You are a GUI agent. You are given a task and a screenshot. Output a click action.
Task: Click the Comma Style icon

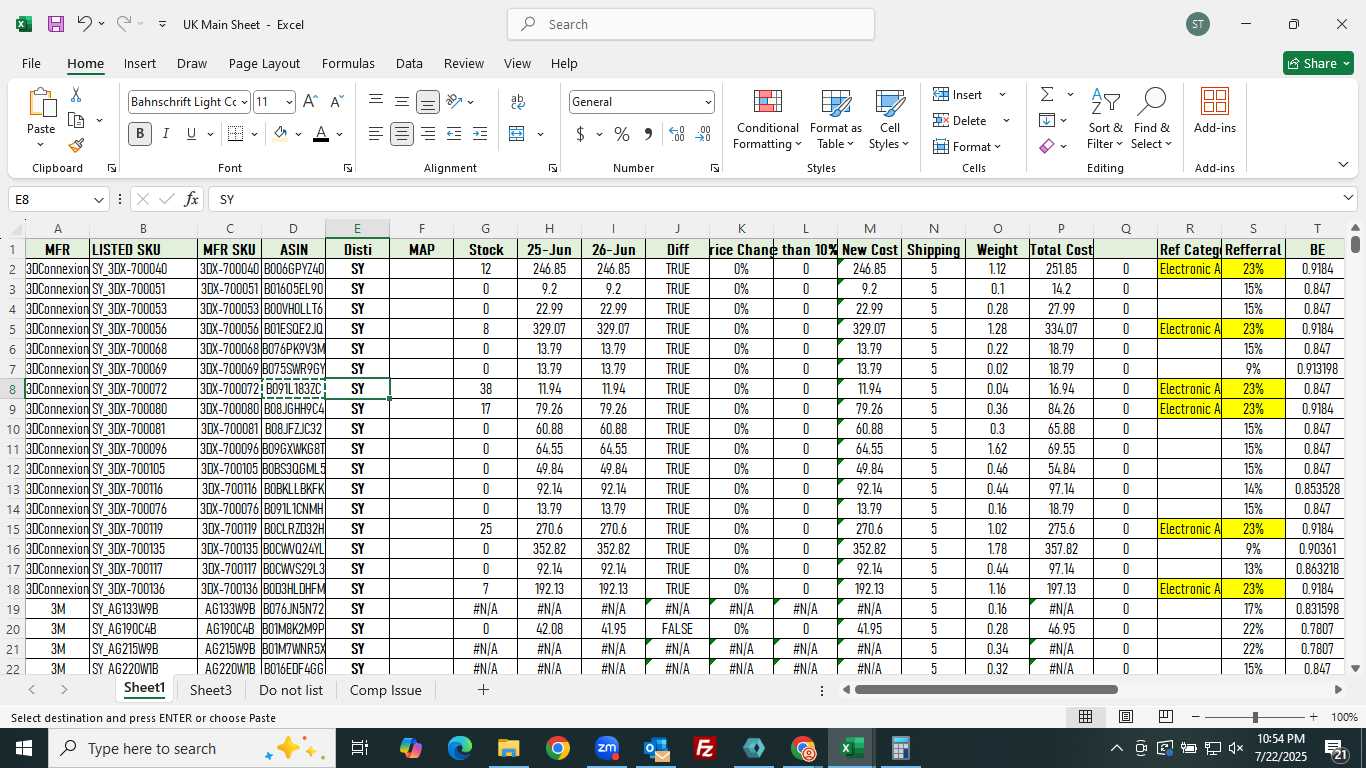(x=648, y=134)
